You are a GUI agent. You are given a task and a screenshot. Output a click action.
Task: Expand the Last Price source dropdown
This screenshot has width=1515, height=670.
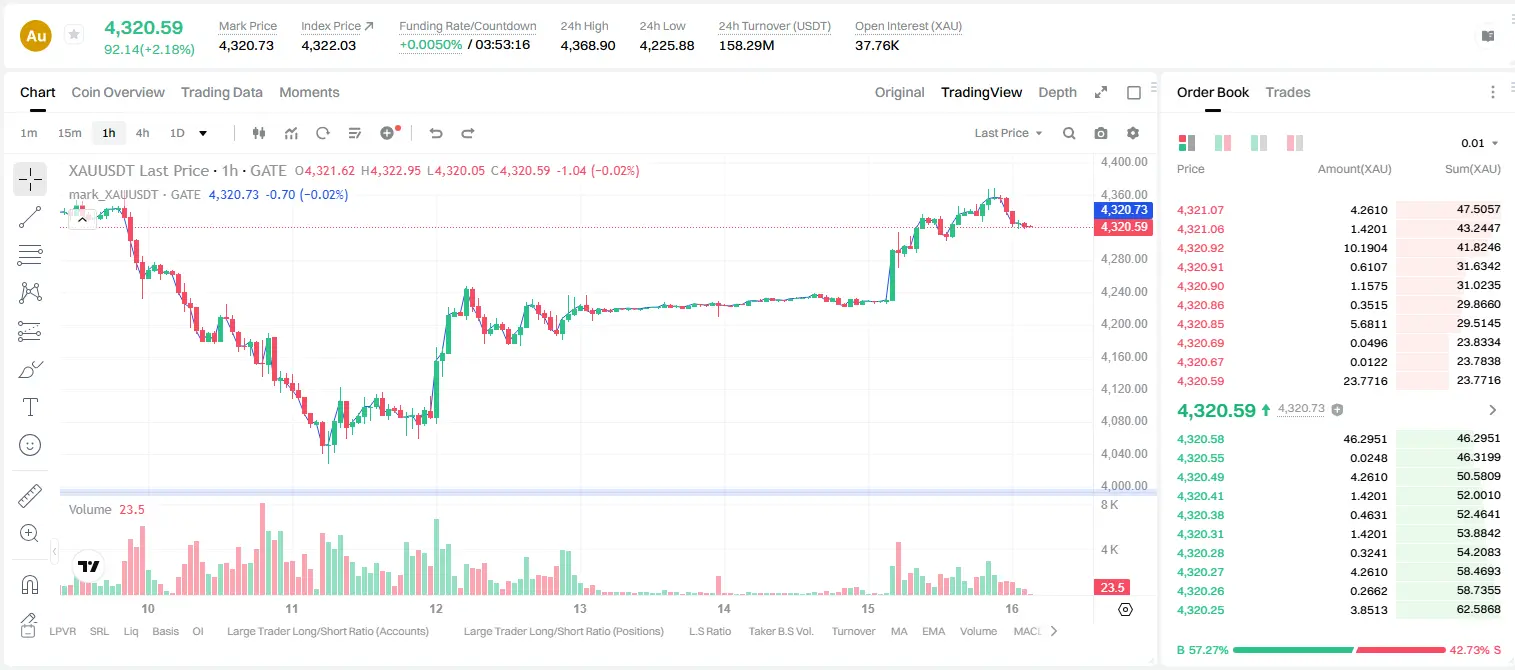tap(1008, 133)
